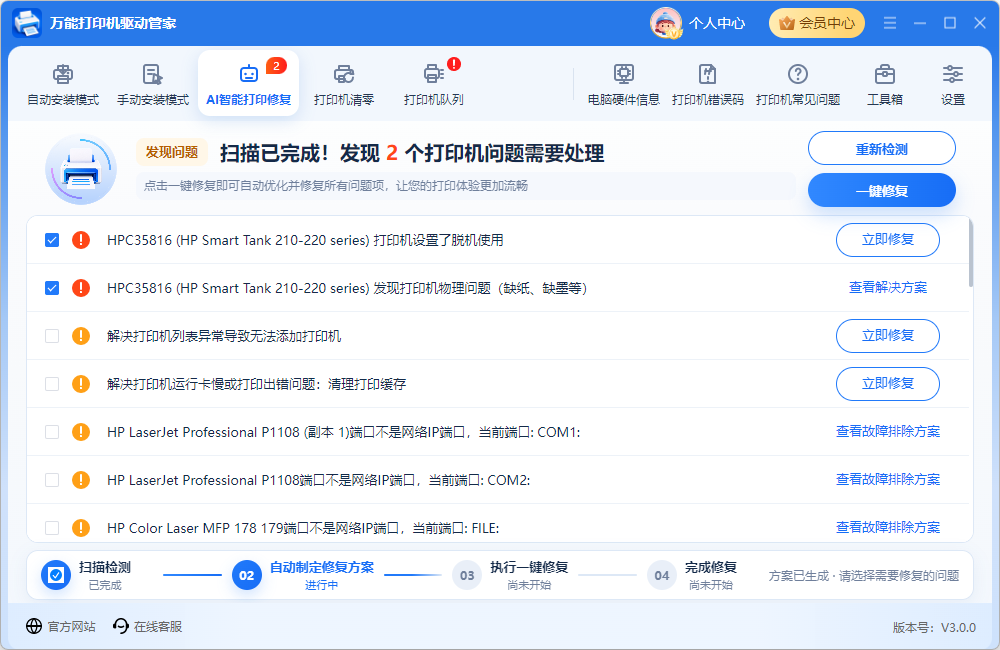Open the 手动安装模式 tool

152,84
